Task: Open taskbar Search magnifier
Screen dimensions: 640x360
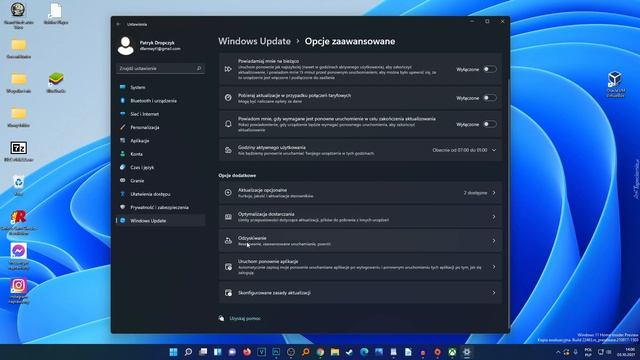Action: pyautogui.click(x=188, y=352)
